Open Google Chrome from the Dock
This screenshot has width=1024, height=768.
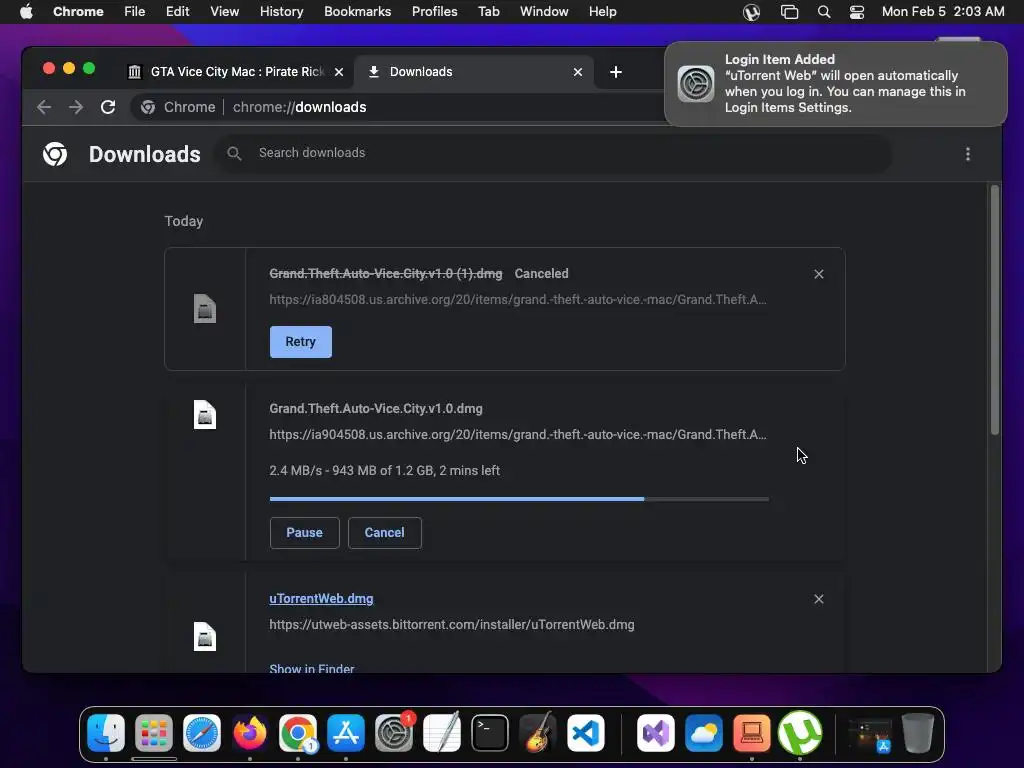298,733
